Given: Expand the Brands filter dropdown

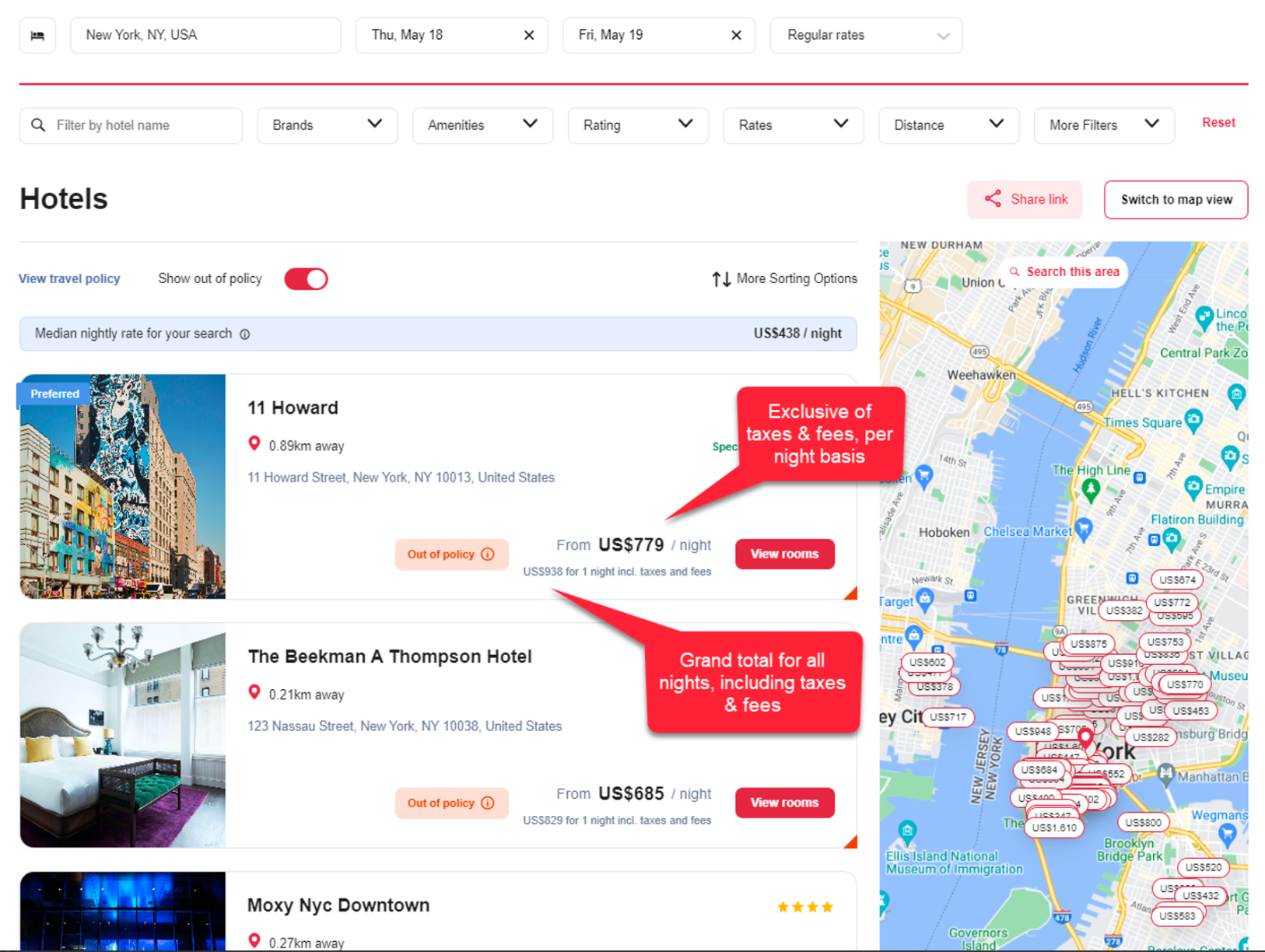Looking at the screenshot, I should coord(328,125).
